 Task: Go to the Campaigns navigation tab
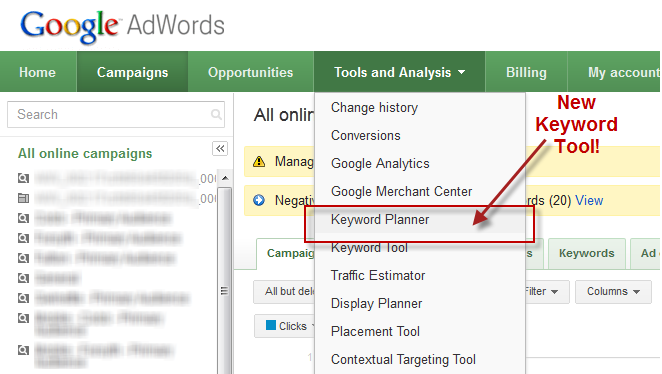pos(132,72)
